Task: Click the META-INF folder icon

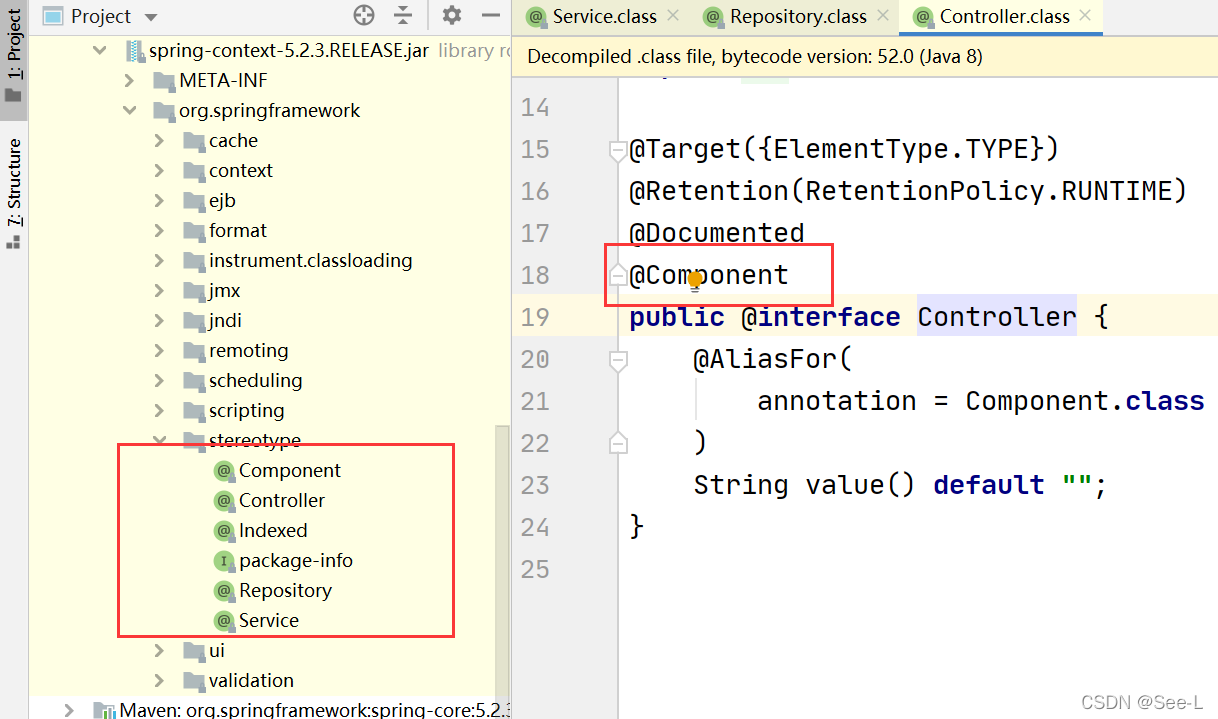Action: pyautogui.click(x=163, y=80)
